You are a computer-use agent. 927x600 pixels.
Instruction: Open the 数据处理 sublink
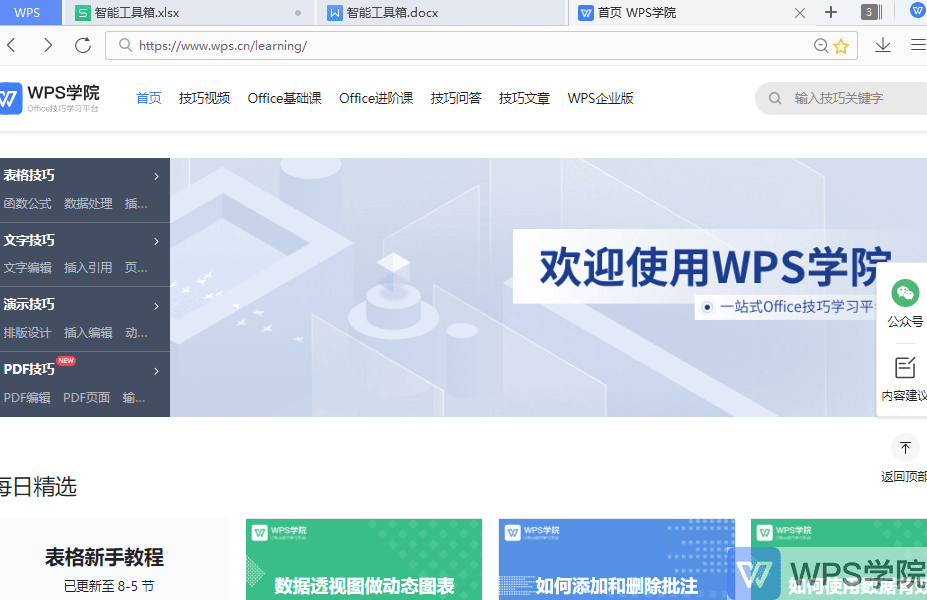88,204
